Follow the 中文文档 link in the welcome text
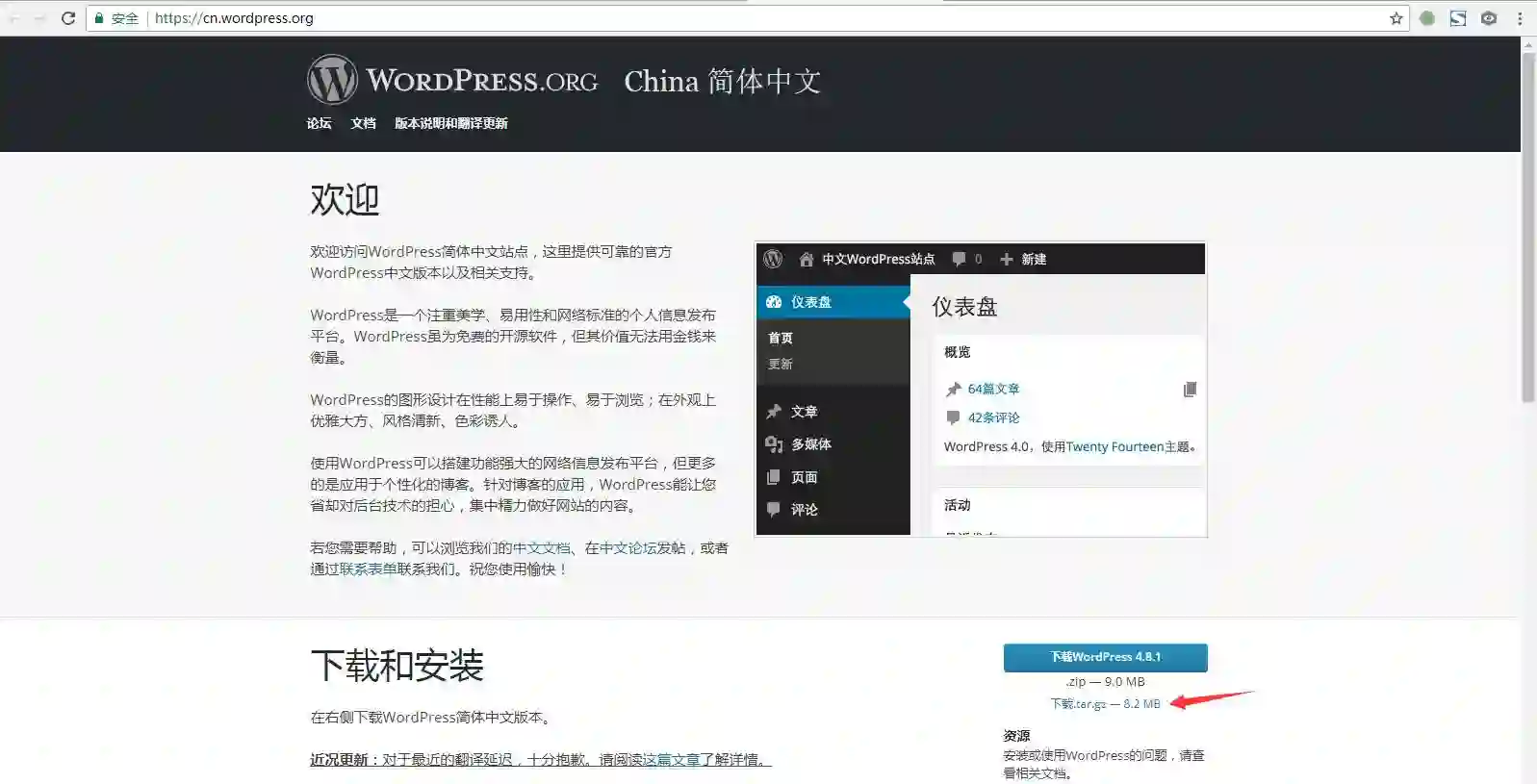Screen dimensions: 1537x784 541,547
